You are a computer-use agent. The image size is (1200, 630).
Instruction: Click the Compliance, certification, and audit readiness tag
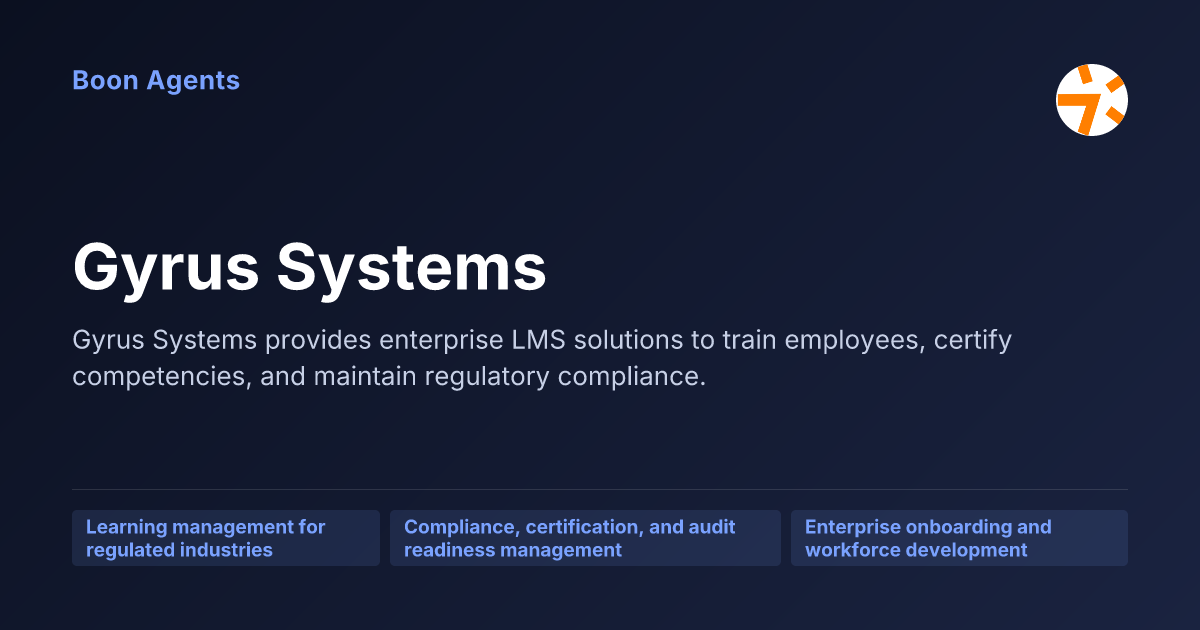point(585,538)
